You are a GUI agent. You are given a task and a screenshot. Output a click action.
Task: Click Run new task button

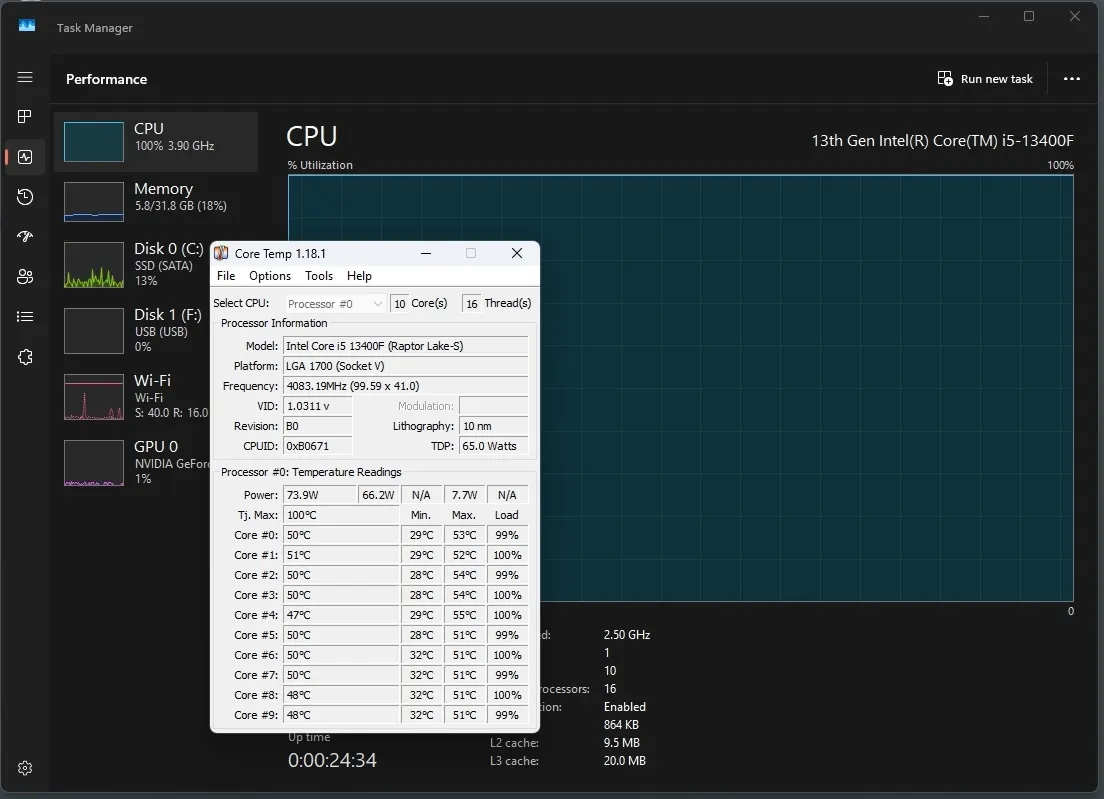tap(985, 79)
